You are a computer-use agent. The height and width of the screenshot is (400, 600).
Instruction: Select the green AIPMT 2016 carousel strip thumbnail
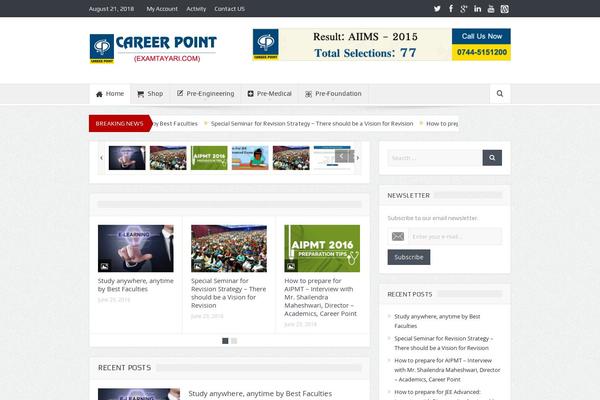pyautogui.click(x=209, y=158)
